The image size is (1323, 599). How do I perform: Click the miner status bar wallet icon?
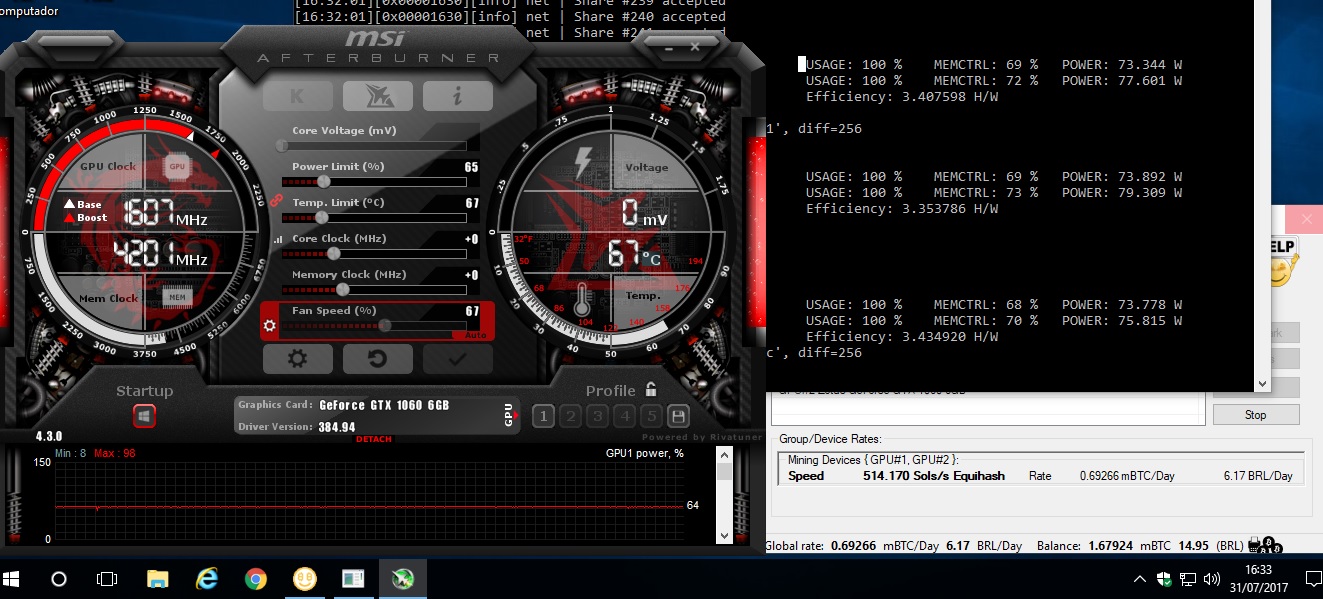pos(1265,546)
